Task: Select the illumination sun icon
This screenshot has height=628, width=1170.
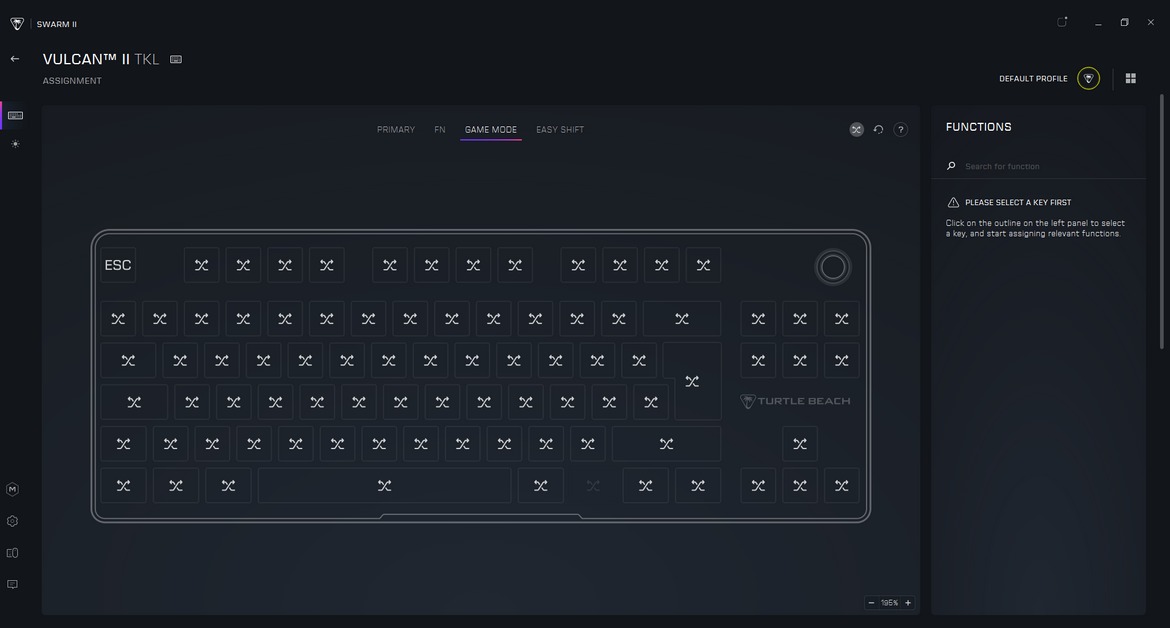Action: (15, 144)
